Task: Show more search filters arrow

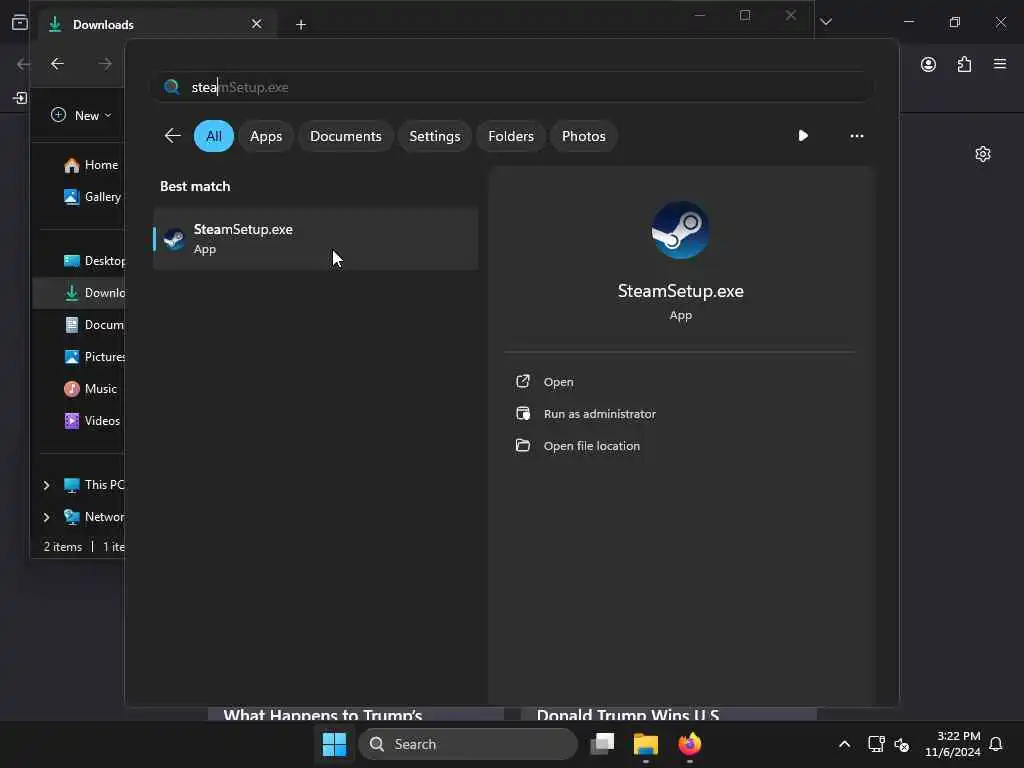Action: (803, 136)
